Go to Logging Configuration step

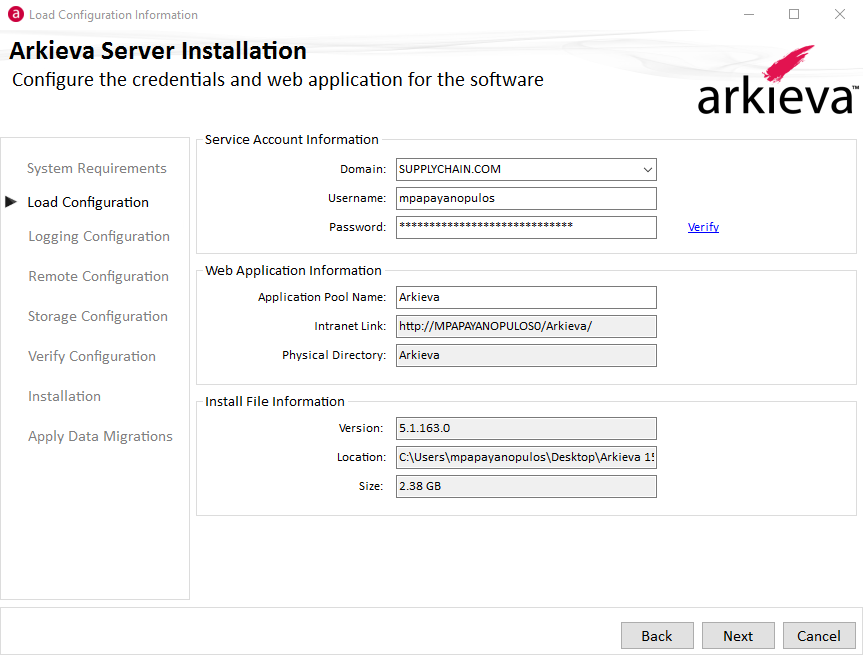click(x=99, y=237)
